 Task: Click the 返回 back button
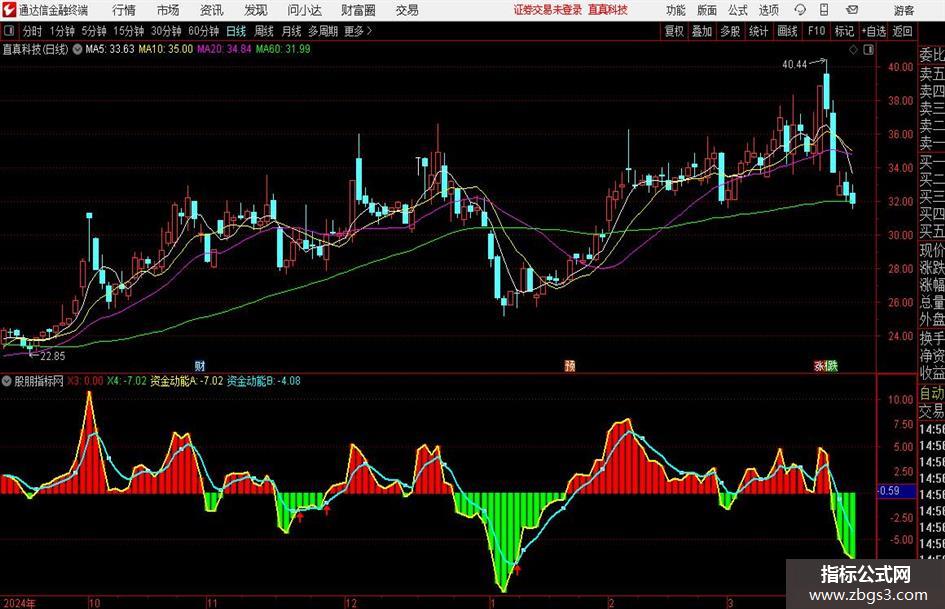point(902,31)
